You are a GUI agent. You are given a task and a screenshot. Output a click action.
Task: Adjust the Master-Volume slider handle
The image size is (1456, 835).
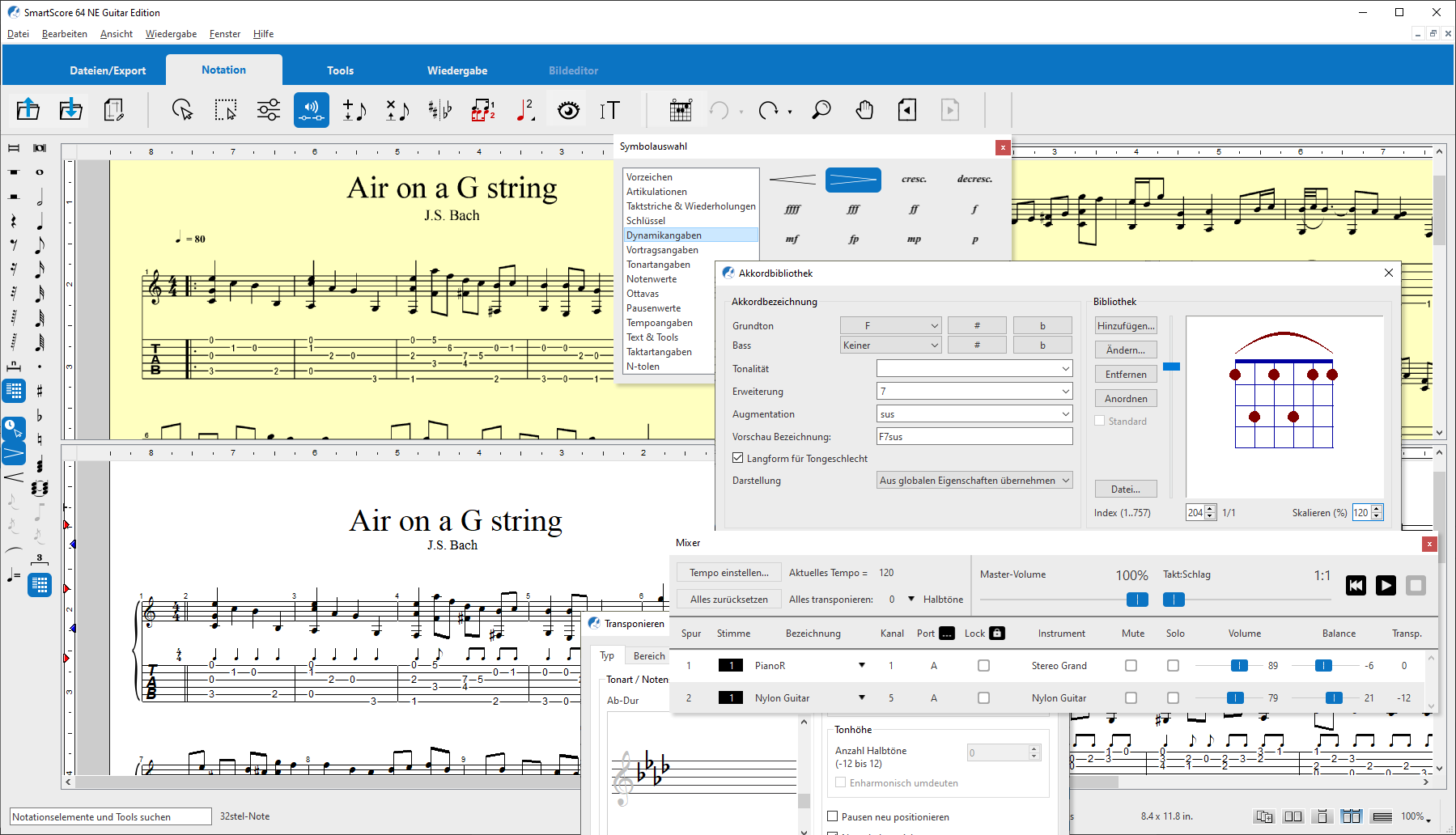tap(1136, 600)
